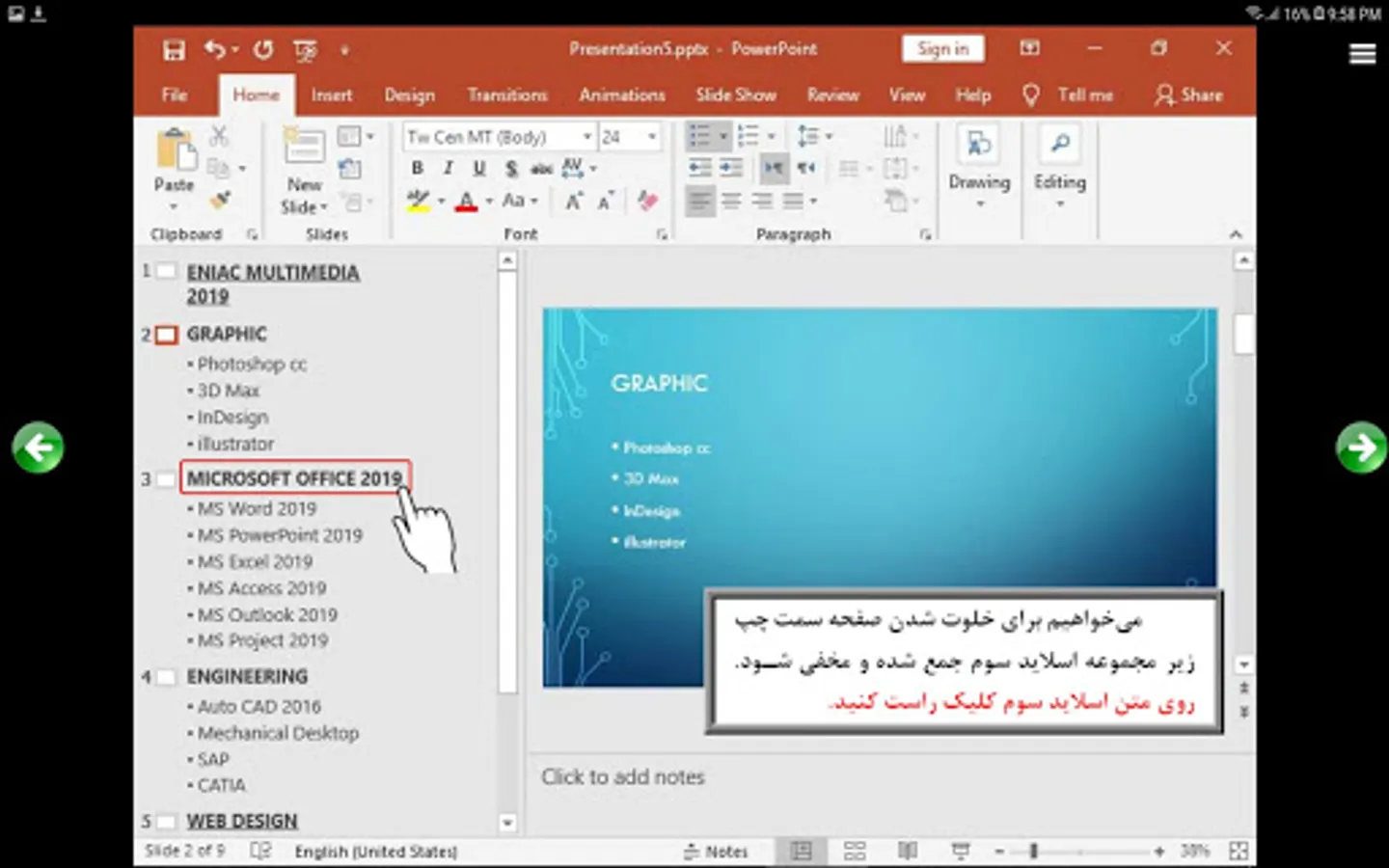Clear all formatting with the eraser icon
Viewport: 1389px width, 868px height.
[647, 201]
